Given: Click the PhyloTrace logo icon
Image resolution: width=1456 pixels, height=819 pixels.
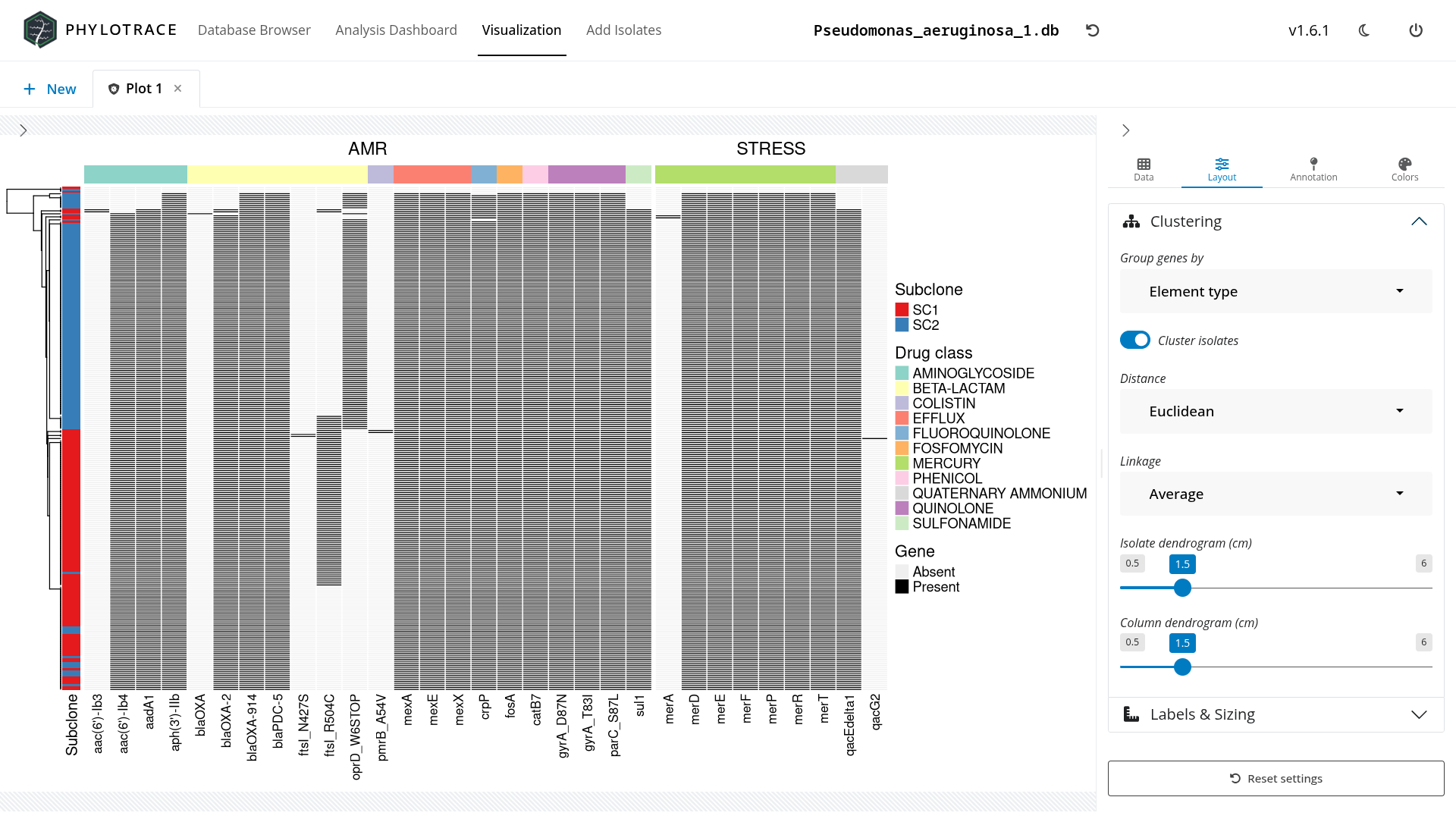Looking at the screenshot, I should click(x=39, y=30).
